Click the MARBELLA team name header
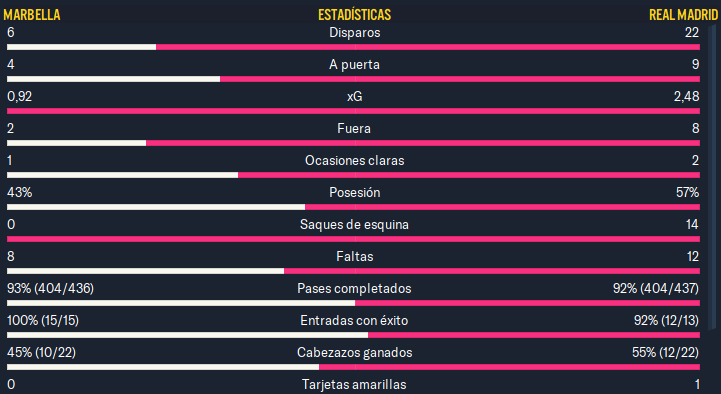Screen dimensions: 721x394 point(32,15)
